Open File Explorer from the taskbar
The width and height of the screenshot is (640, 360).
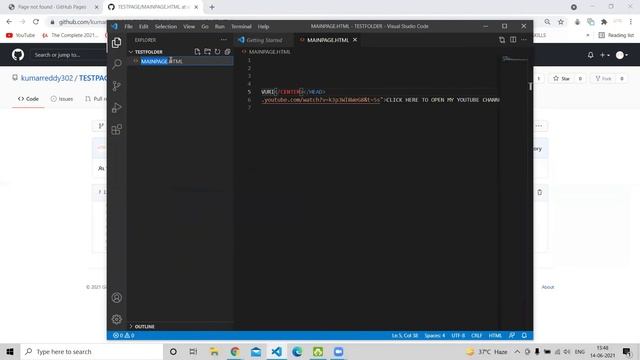[x=214, y=351]
